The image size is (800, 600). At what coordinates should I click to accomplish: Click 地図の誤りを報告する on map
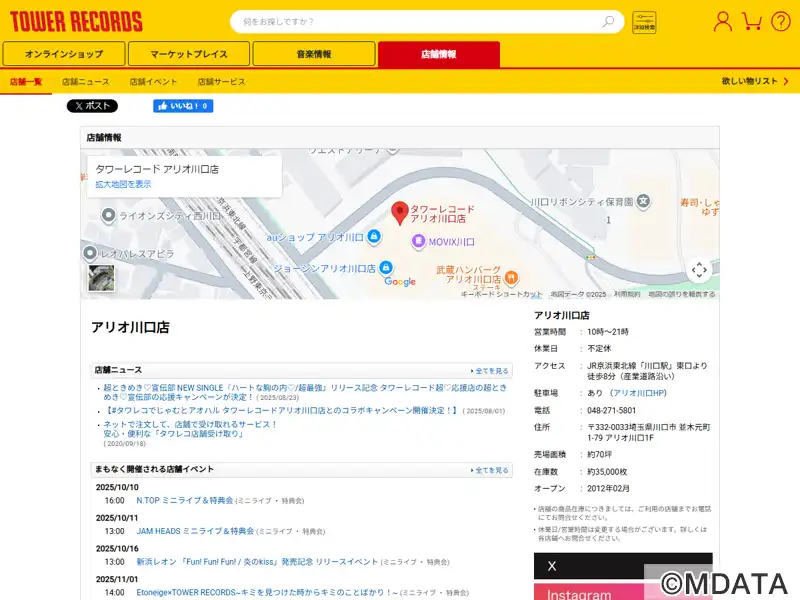click(682, 294)
